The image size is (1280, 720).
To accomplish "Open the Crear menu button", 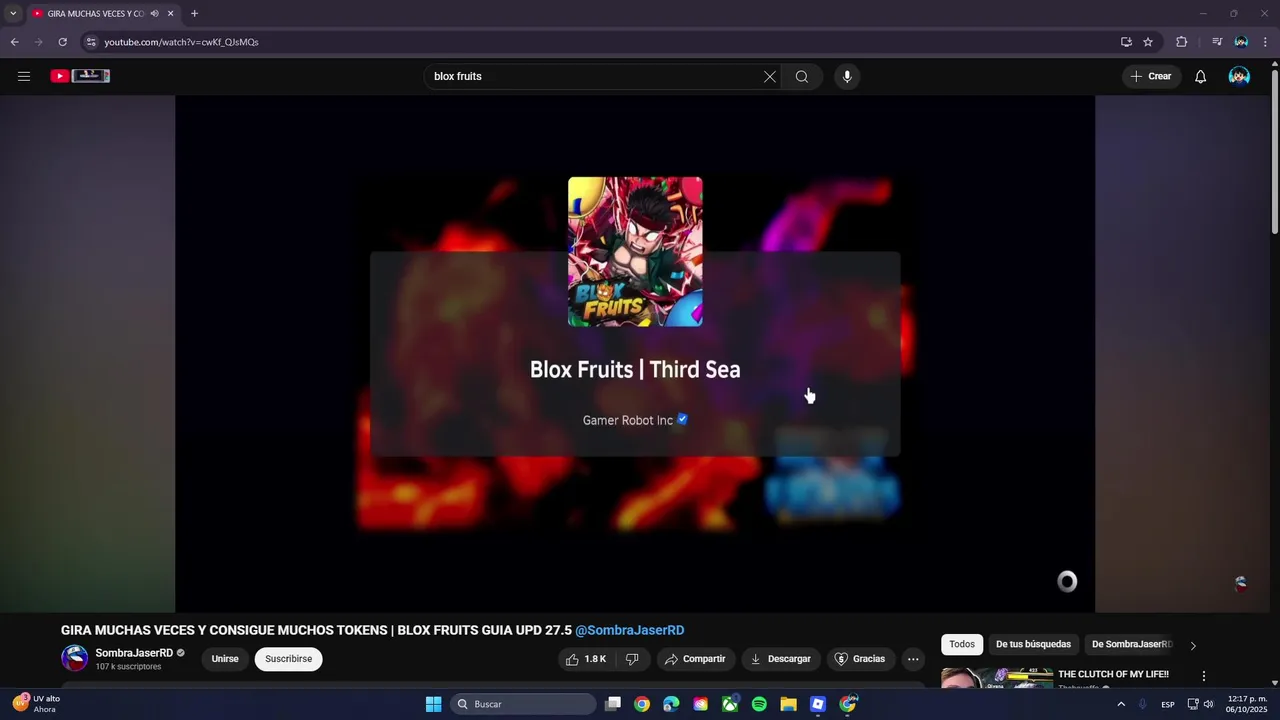I will 1151,76.
